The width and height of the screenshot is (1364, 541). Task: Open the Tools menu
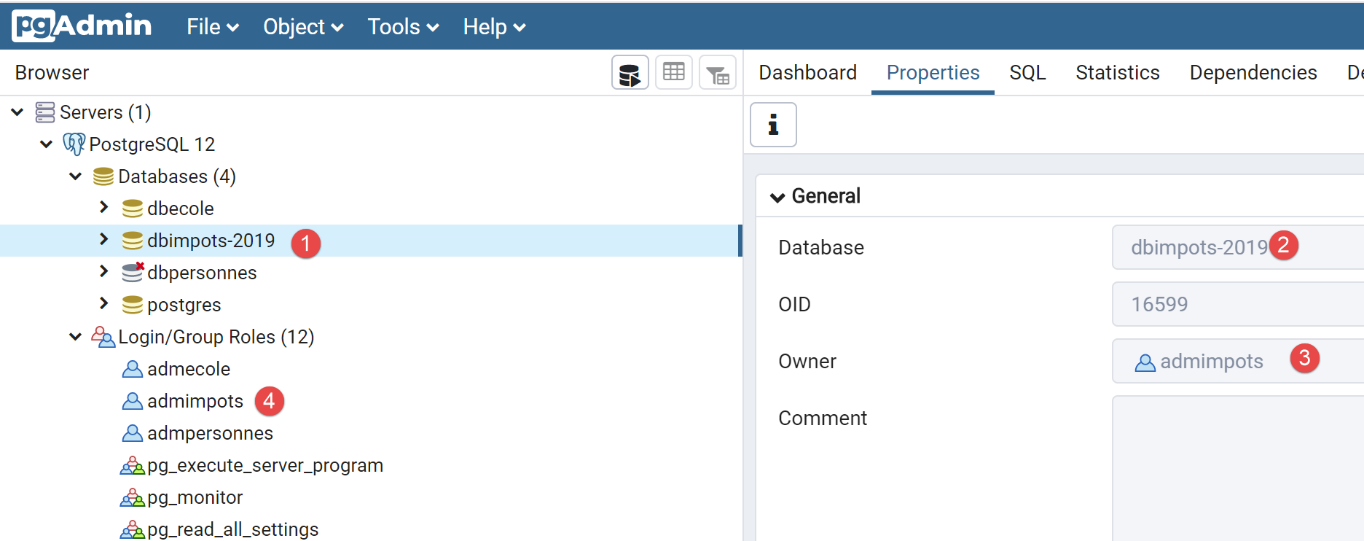[403, 27]
